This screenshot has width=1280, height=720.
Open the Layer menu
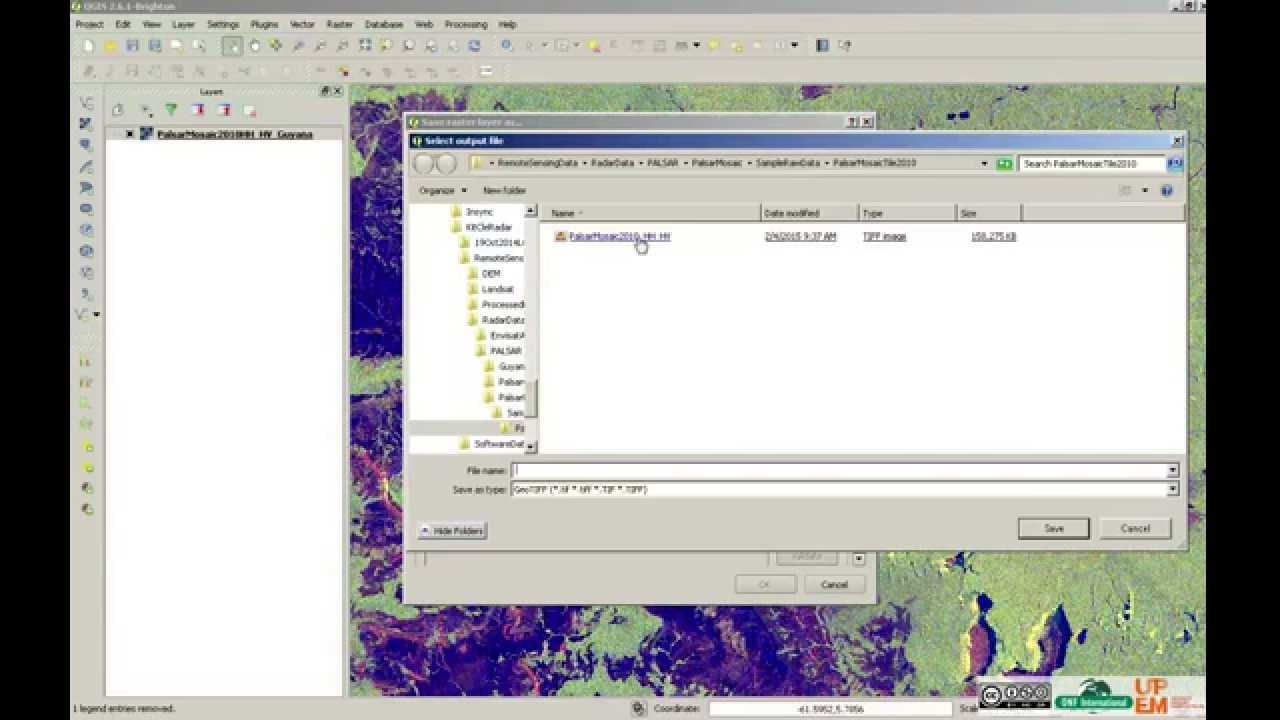184,24
